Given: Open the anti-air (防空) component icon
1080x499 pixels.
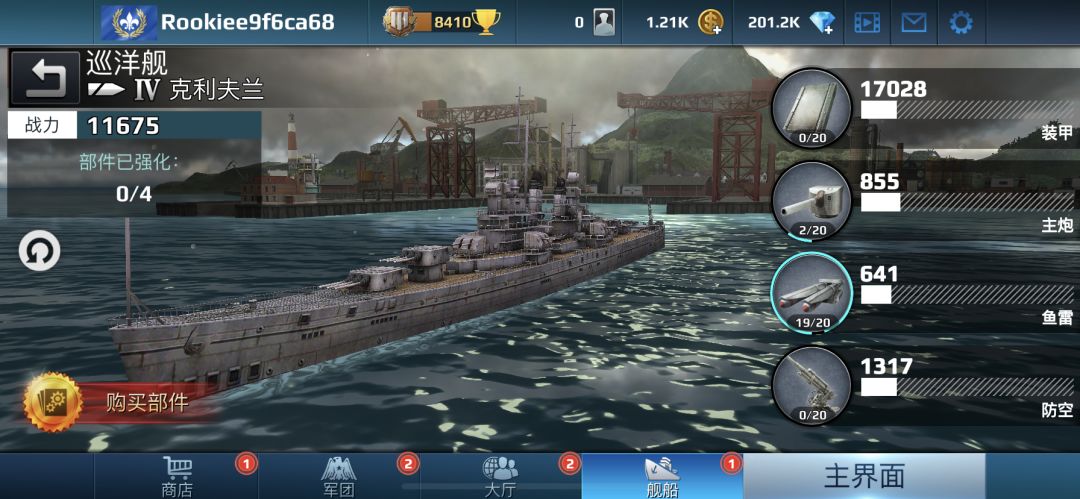Looking at the screenshot, I should (x=812, y=385).
